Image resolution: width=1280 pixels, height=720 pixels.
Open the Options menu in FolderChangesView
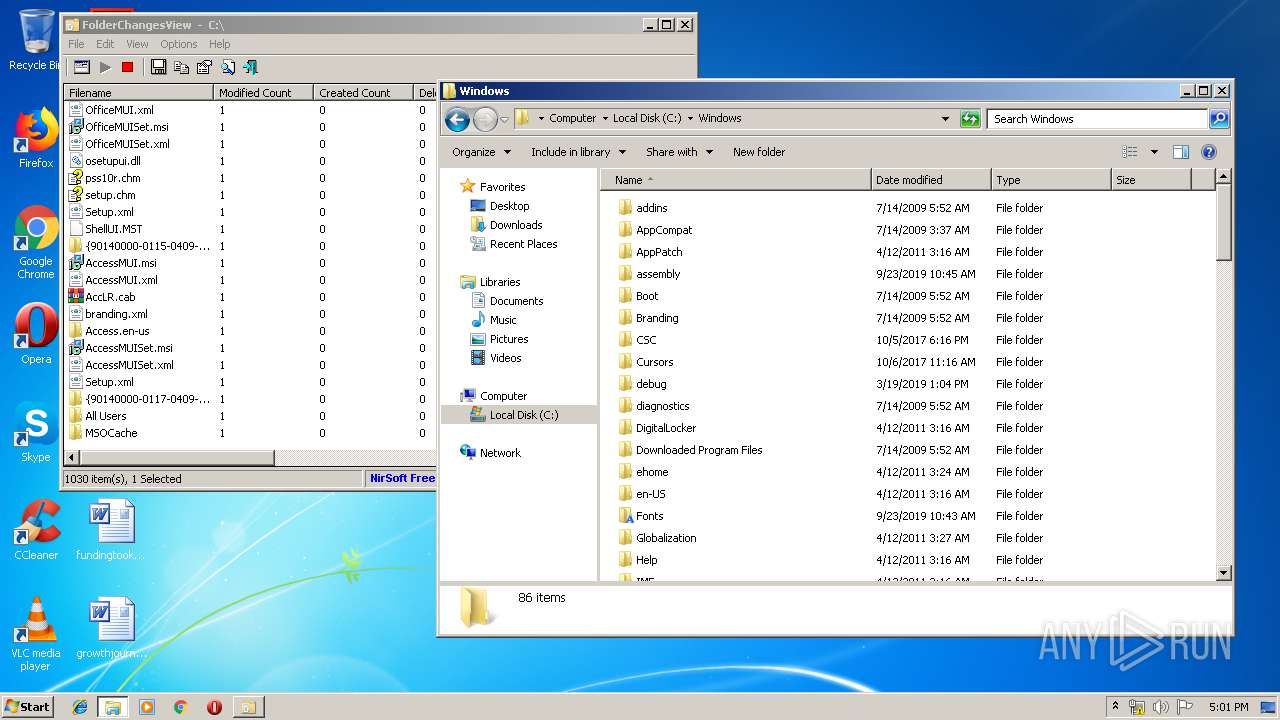(179, 44)
